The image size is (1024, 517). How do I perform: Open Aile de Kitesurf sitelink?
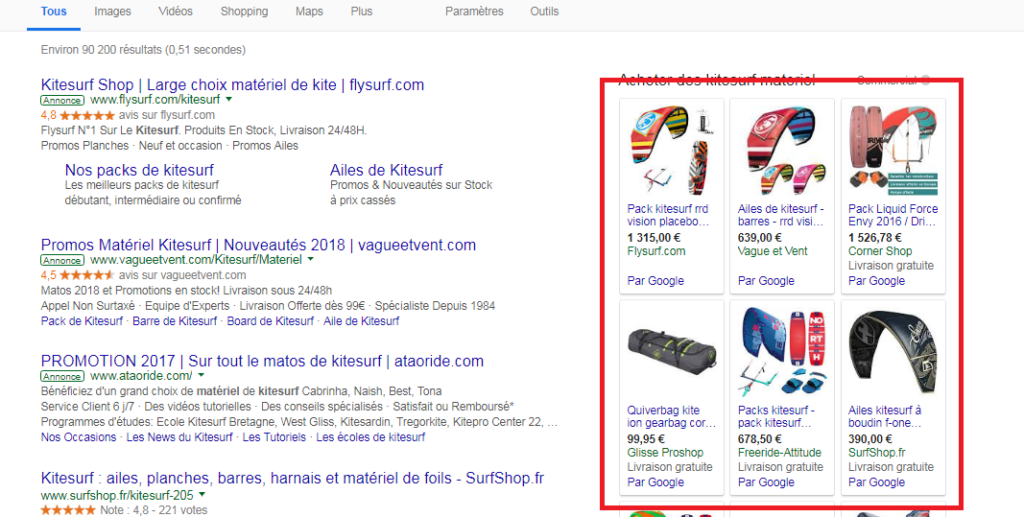(361, 321)
